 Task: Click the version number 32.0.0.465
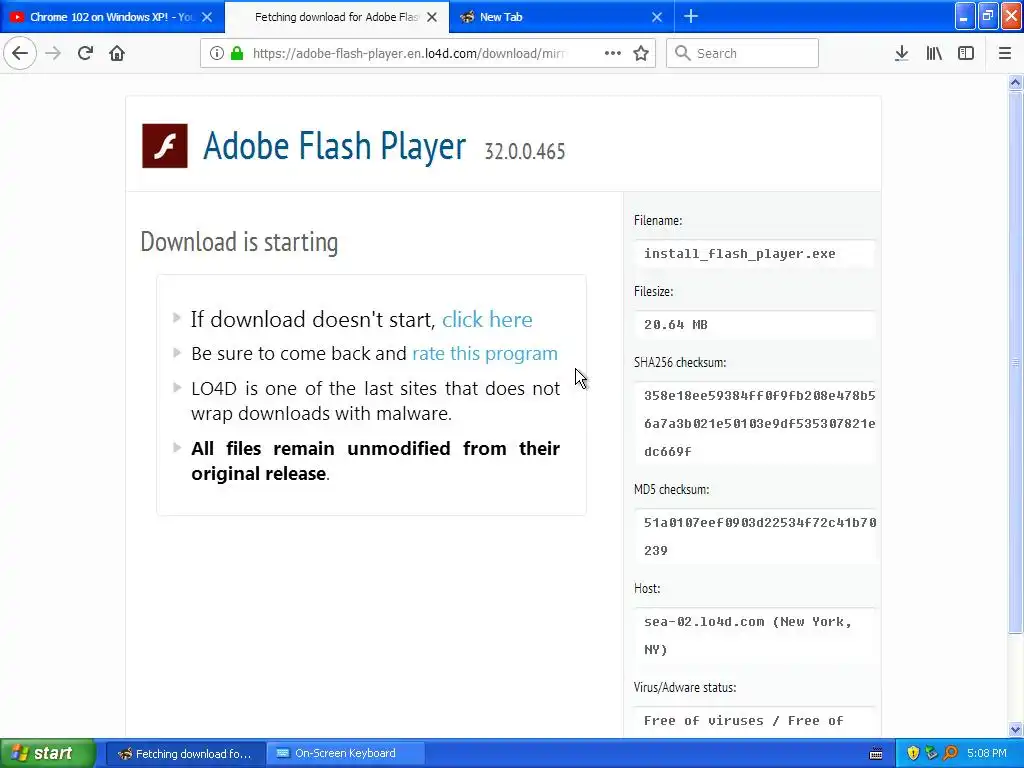[x=525, y=151]
